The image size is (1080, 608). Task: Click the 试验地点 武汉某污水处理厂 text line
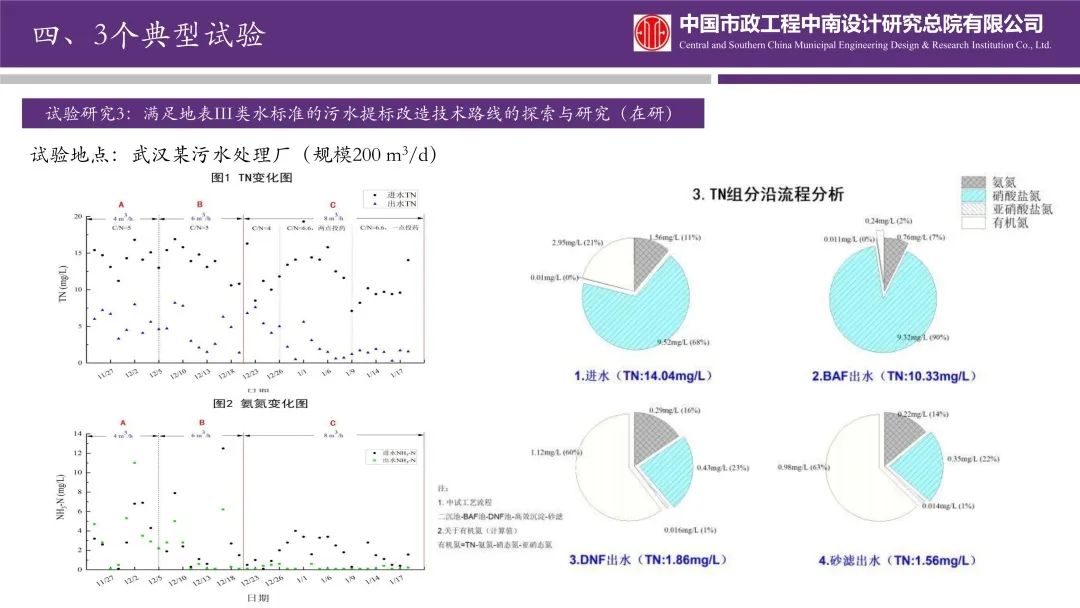[235, 155]
